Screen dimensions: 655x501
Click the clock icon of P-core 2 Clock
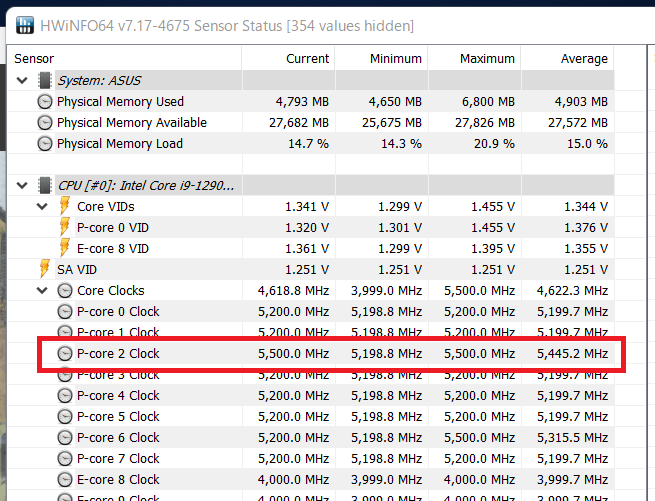[x=65, y=353]
